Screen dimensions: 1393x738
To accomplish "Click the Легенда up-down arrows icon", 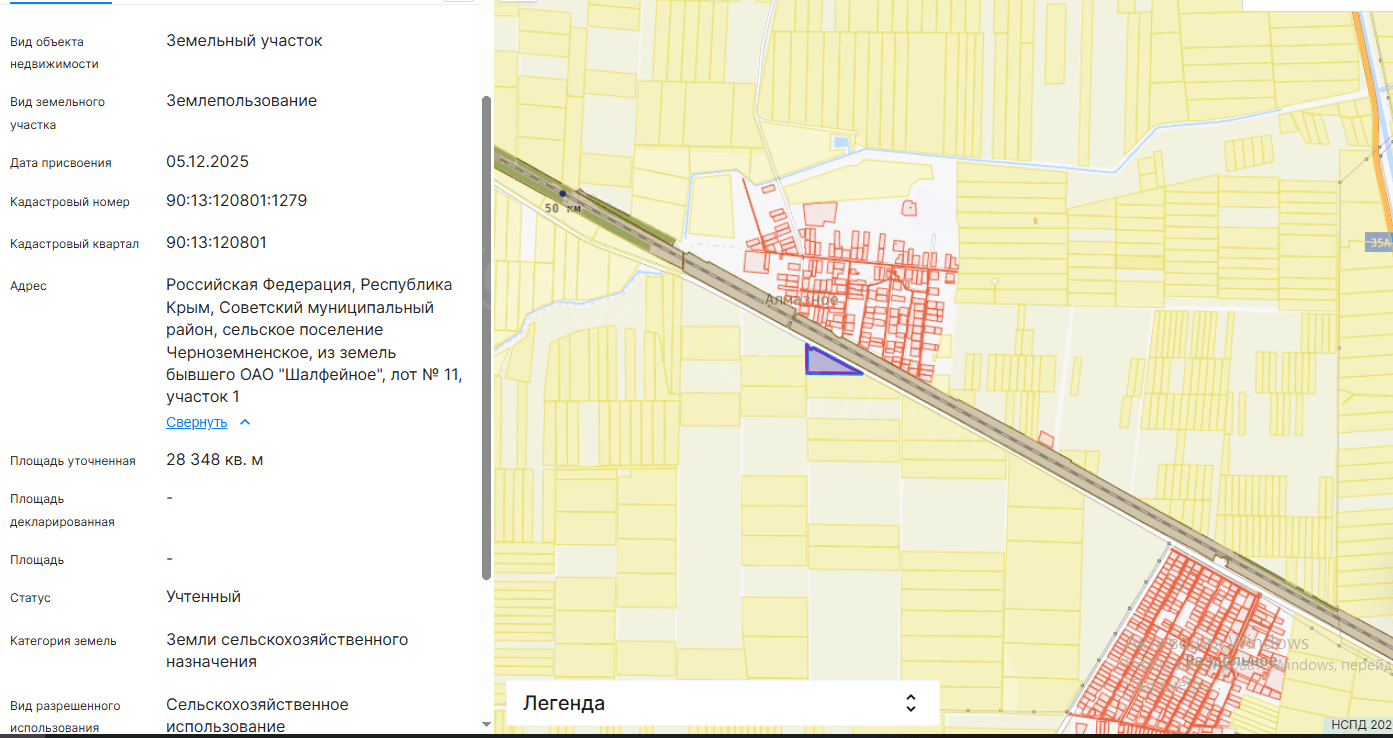I will (910, 702).
